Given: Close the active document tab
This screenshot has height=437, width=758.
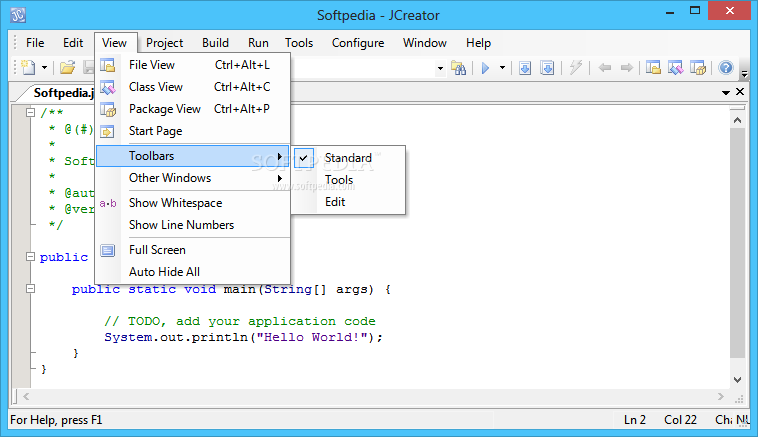Looking at the screenshot, I should pos(740,92).
